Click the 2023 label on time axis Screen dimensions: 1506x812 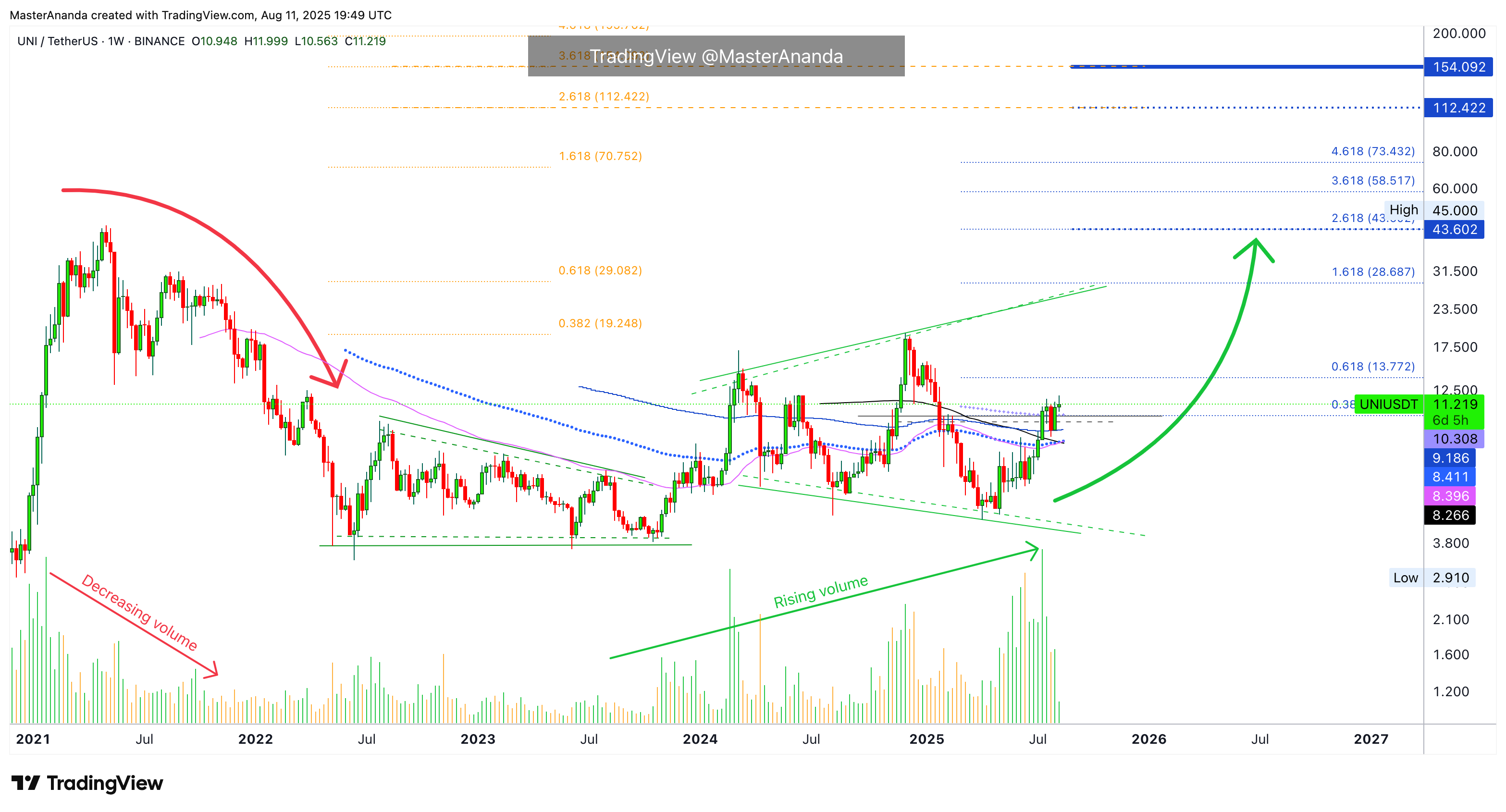click(478, 739)
